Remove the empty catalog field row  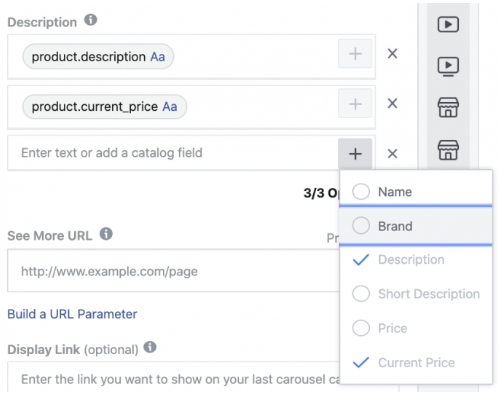392,154
